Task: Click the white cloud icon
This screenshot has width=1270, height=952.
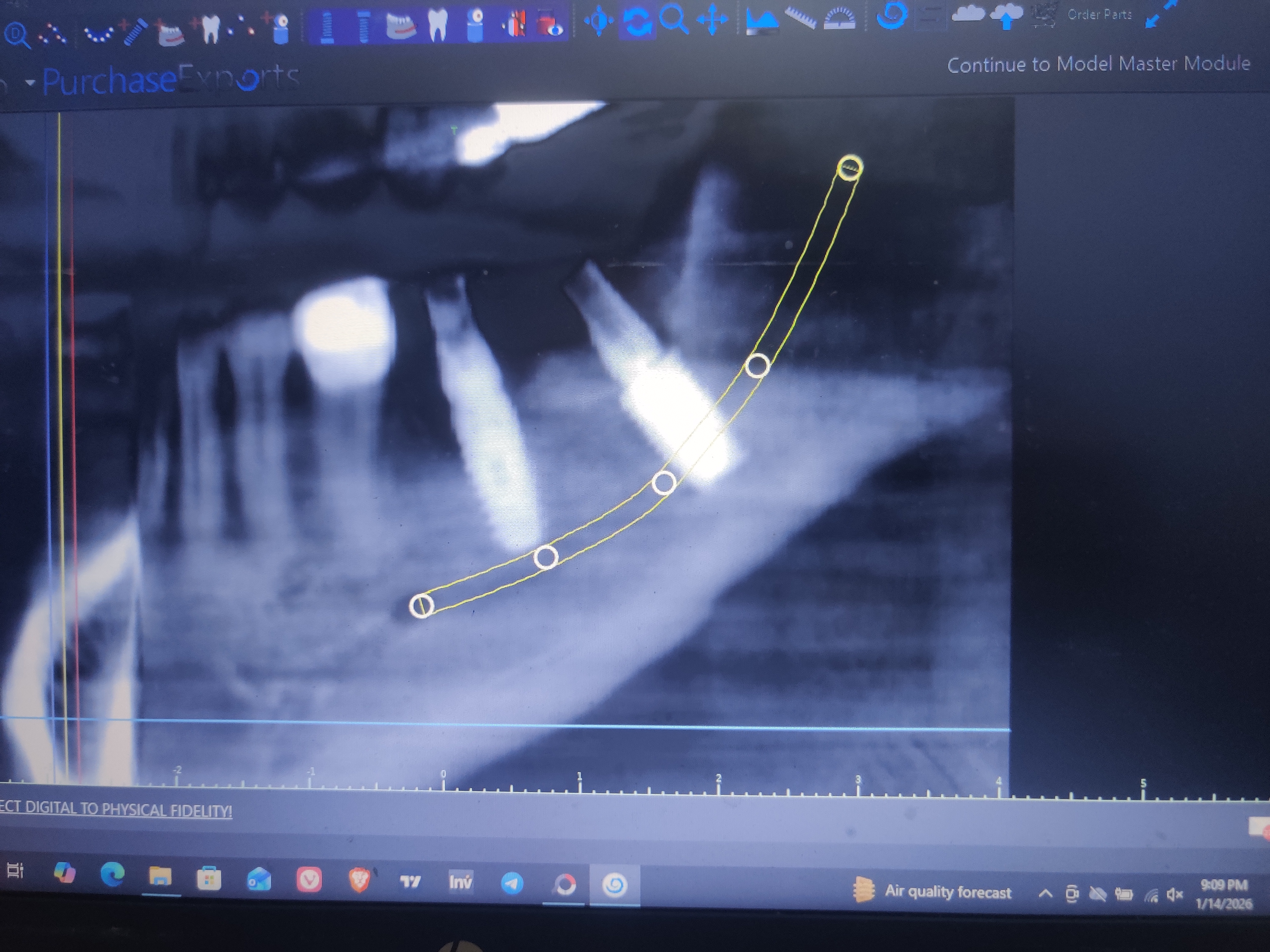Action: (968, 13)
